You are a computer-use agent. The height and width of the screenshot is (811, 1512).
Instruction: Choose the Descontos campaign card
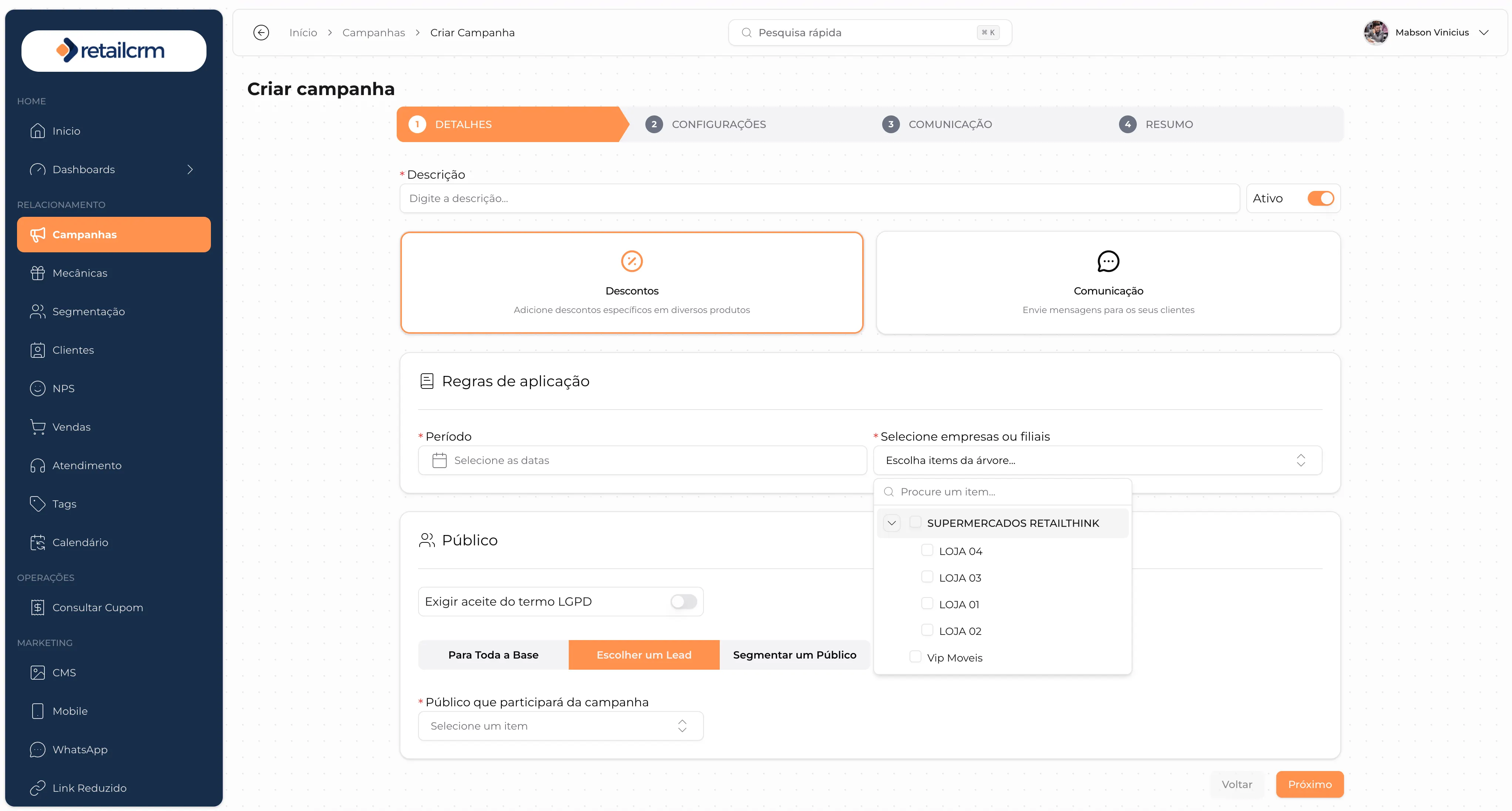point(632,283)
